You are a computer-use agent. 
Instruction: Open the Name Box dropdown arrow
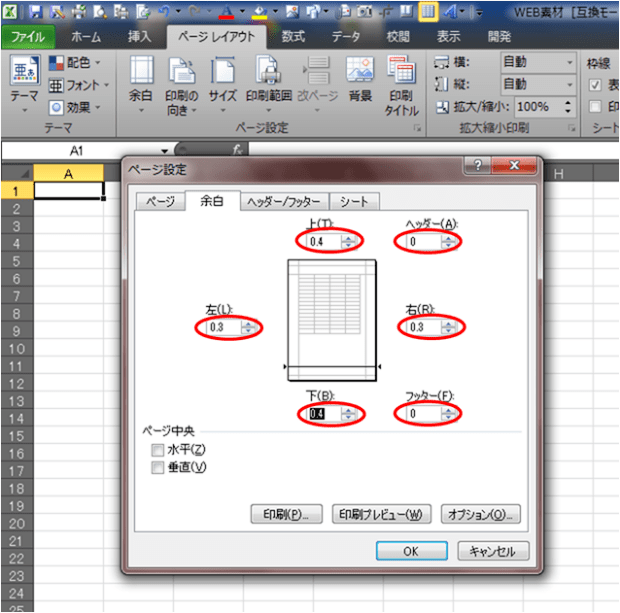[164, 151]
